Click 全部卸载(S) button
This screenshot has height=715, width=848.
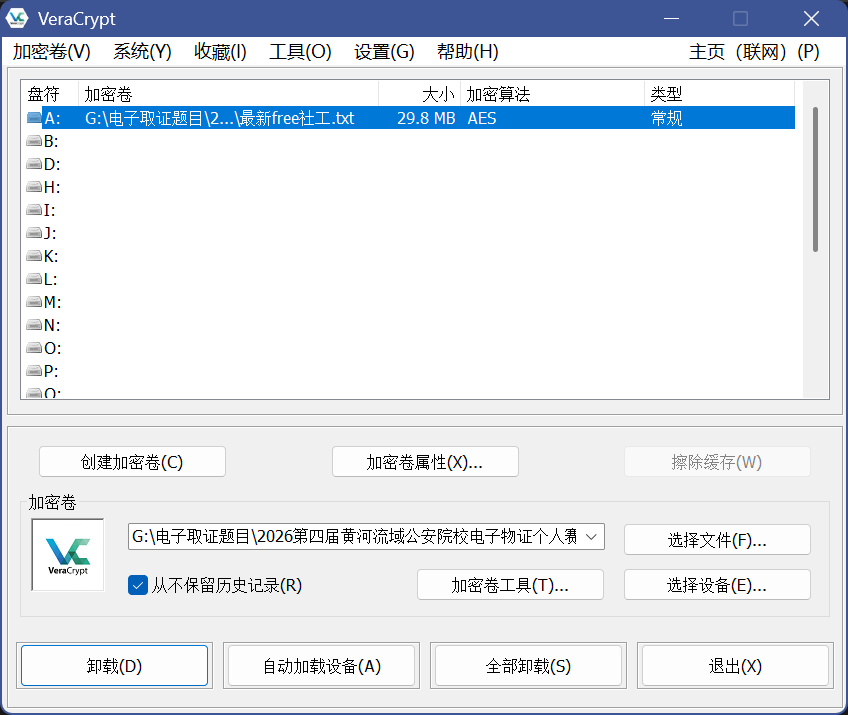coord(528,665)
